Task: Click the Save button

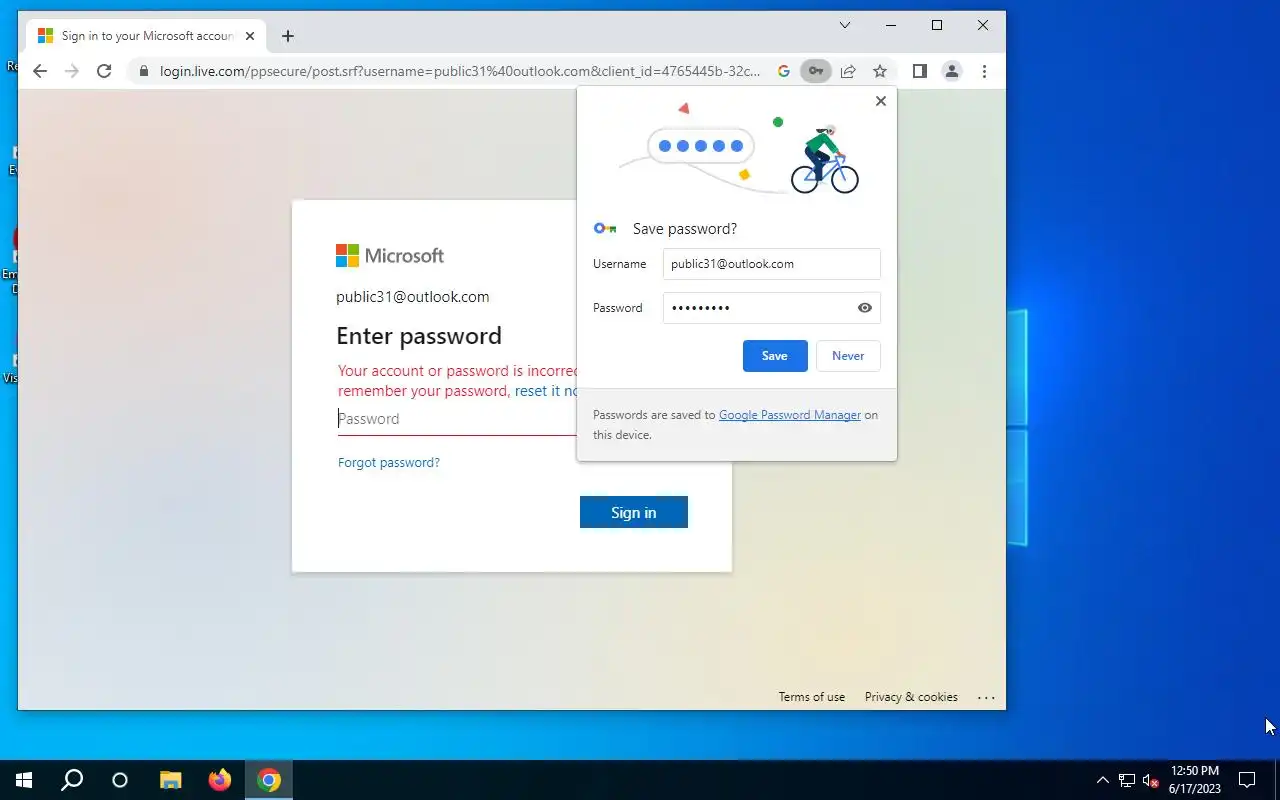Action: [775, 356]
